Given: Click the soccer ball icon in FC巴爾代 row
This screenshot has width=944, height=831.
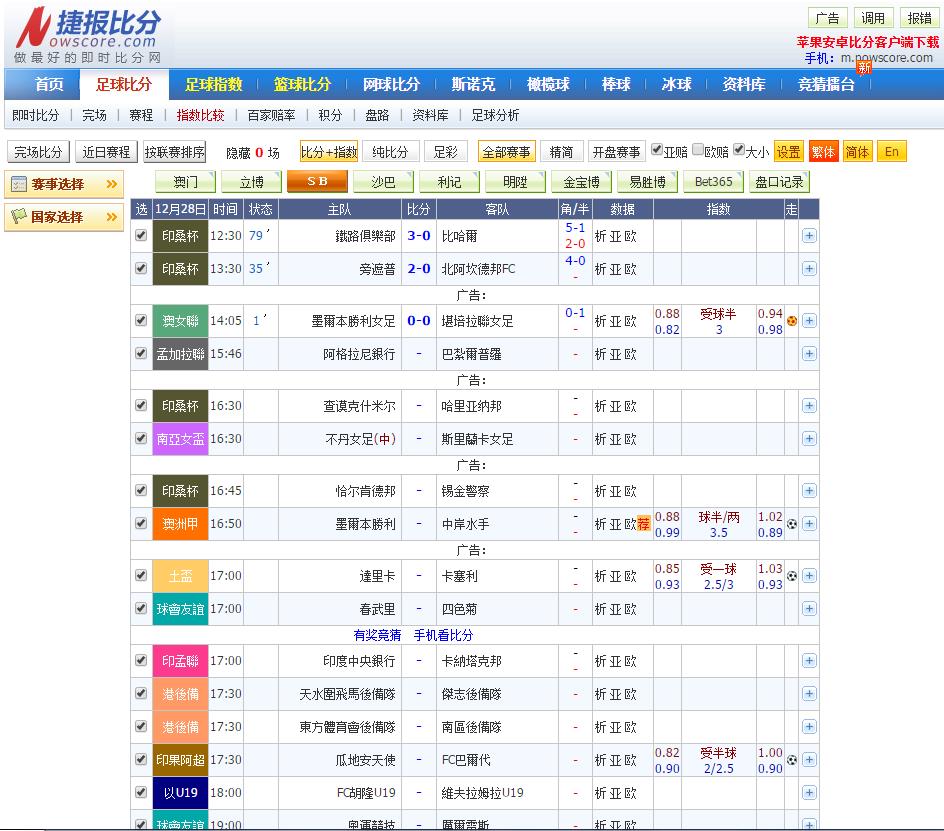Looking at the screenshot, I should tap(792, 760).
